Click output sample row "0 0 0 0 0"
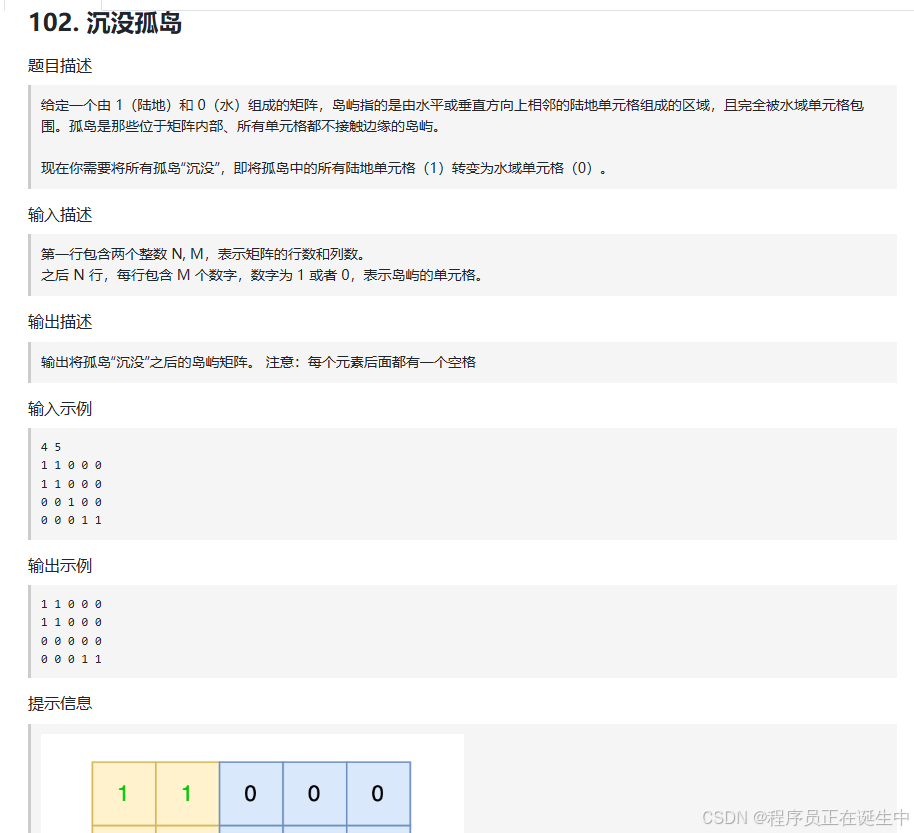This screenshot has height=833, width=914. click(71, 641)
